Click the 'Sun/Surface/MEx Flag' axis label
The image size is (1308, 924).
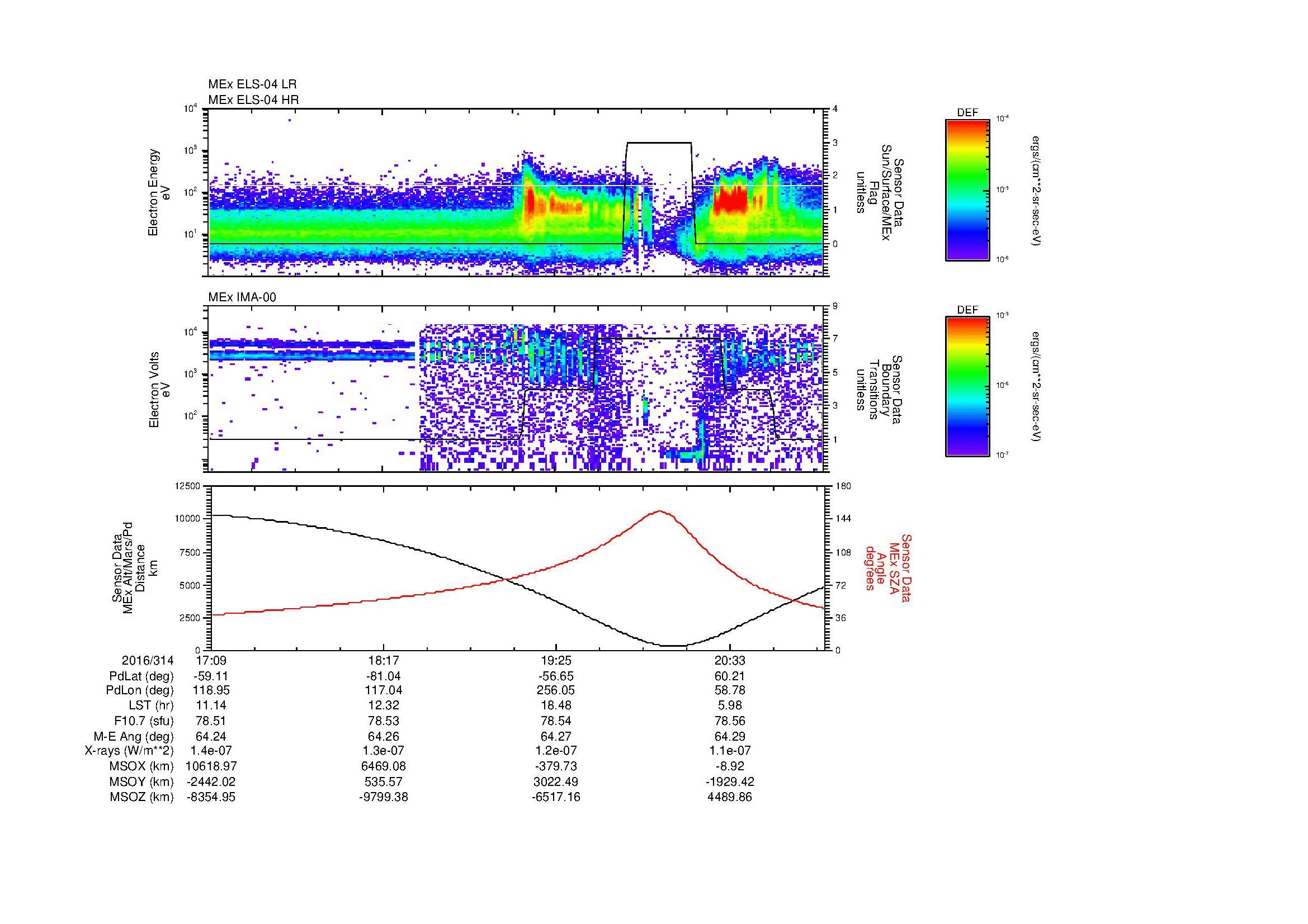coord(880,192)
